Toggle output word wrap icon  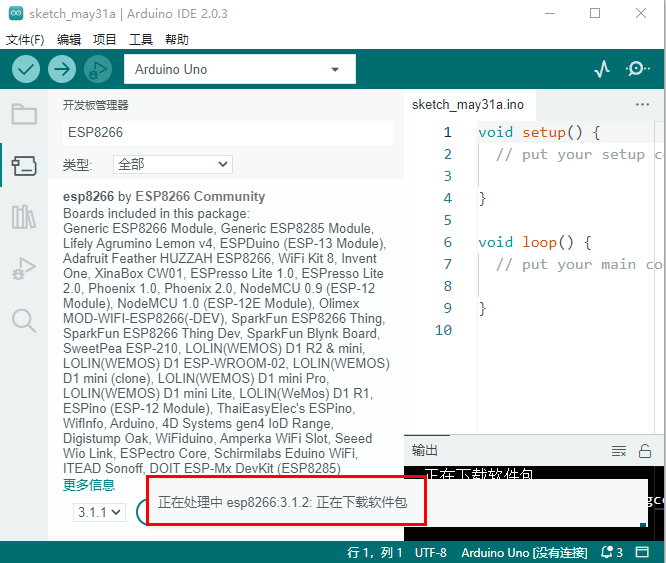click(x=619, y=451)
